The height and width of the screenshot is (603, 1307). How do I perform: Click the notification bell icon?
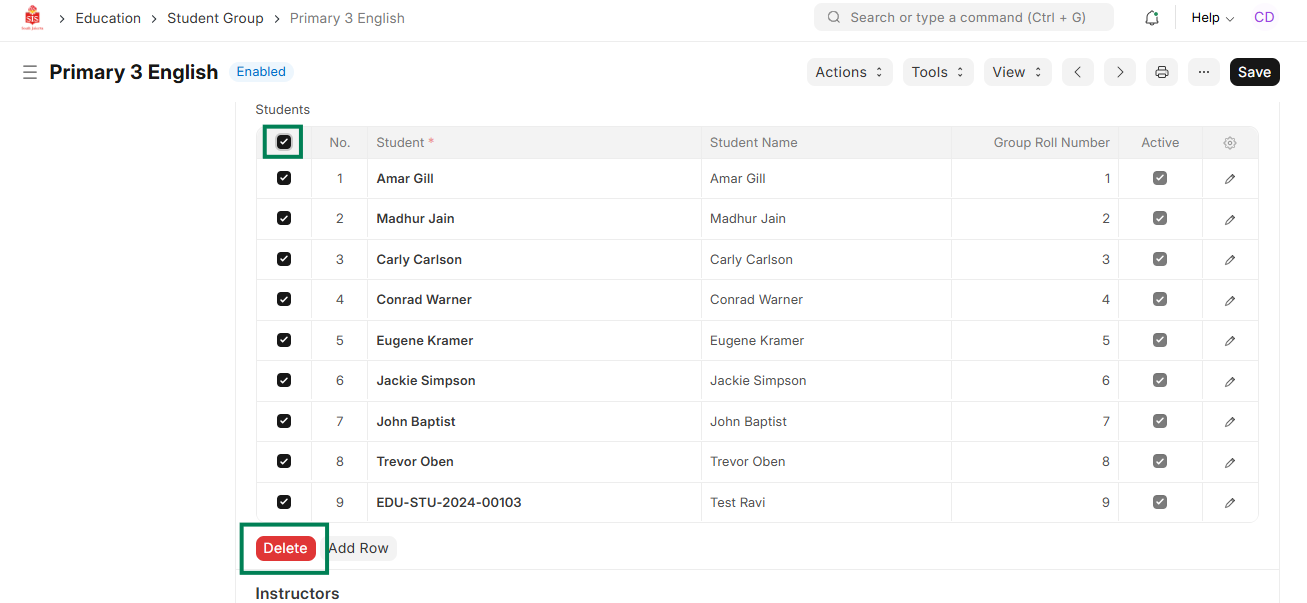coord(1152,18)
